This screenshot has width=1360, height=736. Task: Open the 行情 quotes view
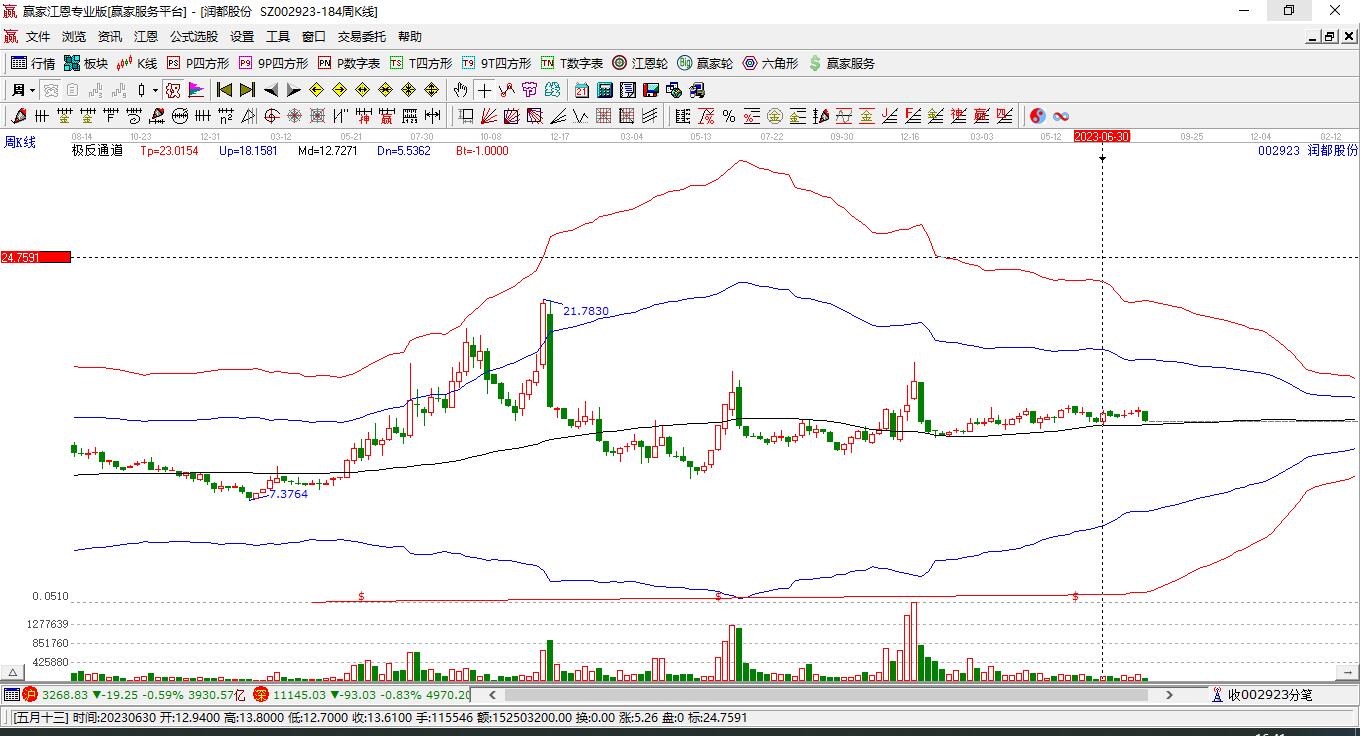point(33,63)
